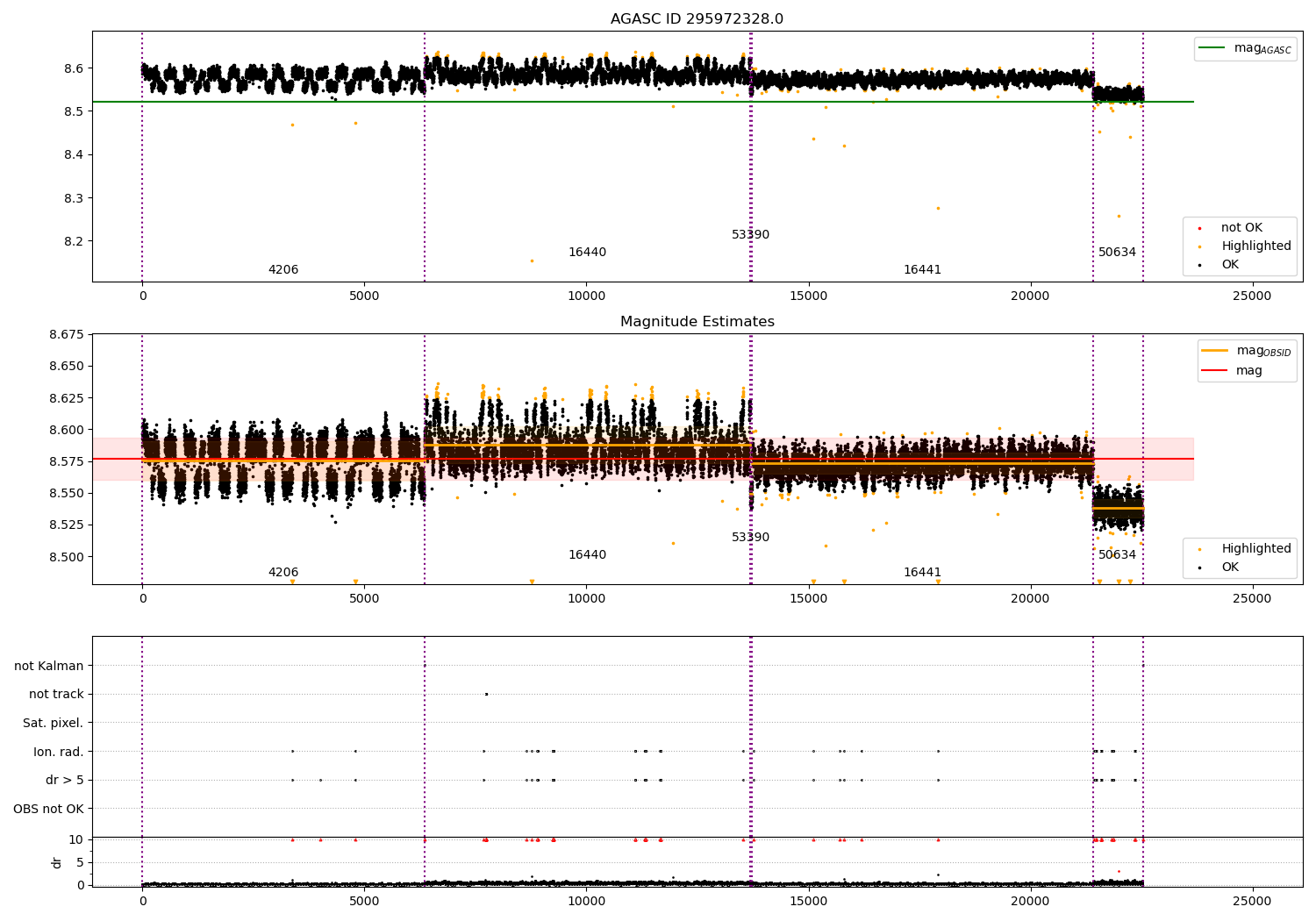
Task: Click y-axis tick 8.675 in middle panel
Action: (x=67, y=334)
